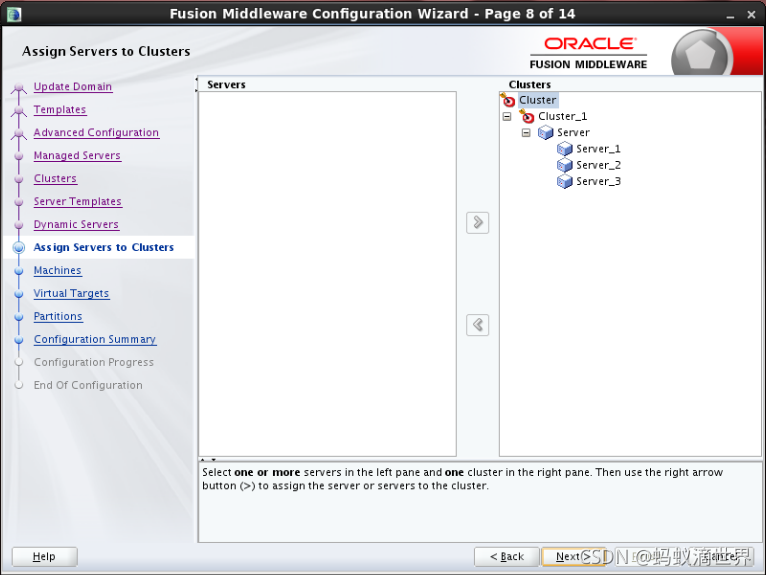Screen dimensions: 766x575
Task: Jump to the Managed Servers step
Action: pyautogui.click(x=77, y=155)
